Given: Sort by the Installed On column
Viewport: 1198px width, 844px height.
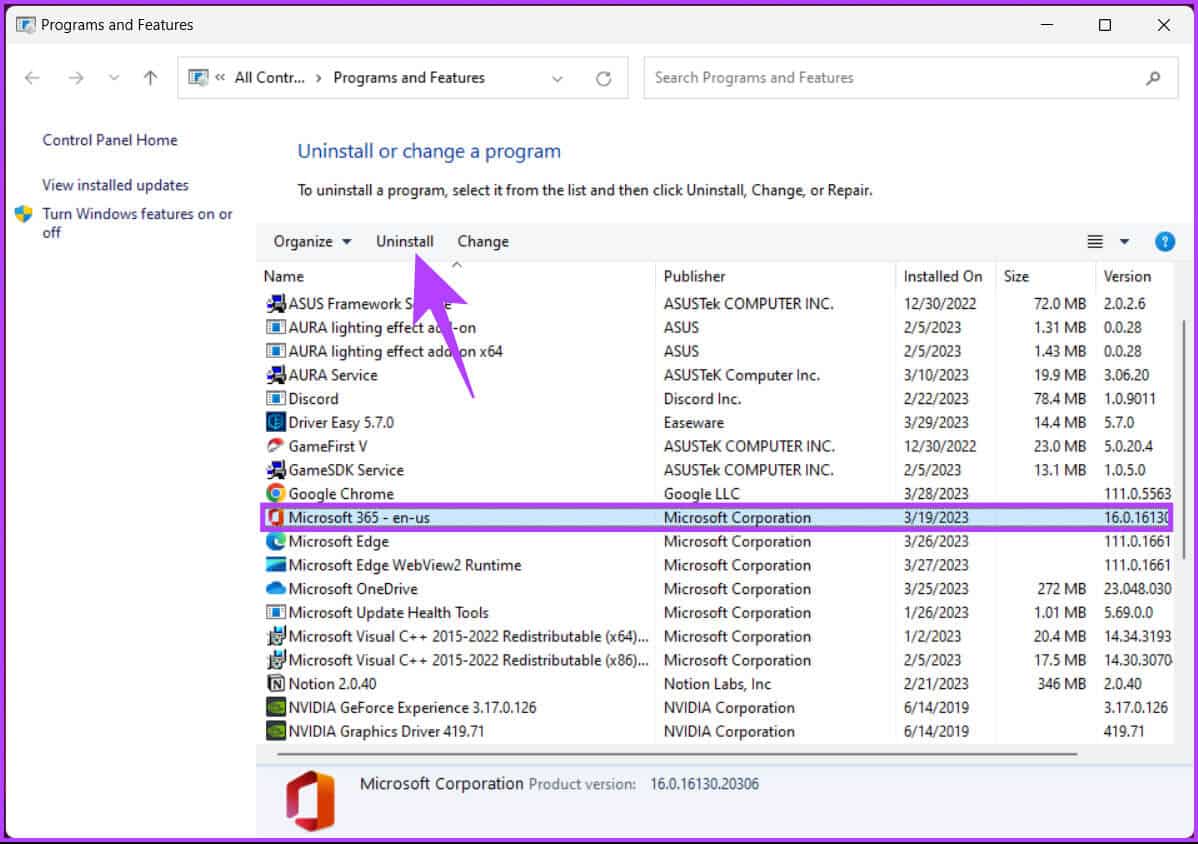Looking at the screenshot, I should [943, 276].
